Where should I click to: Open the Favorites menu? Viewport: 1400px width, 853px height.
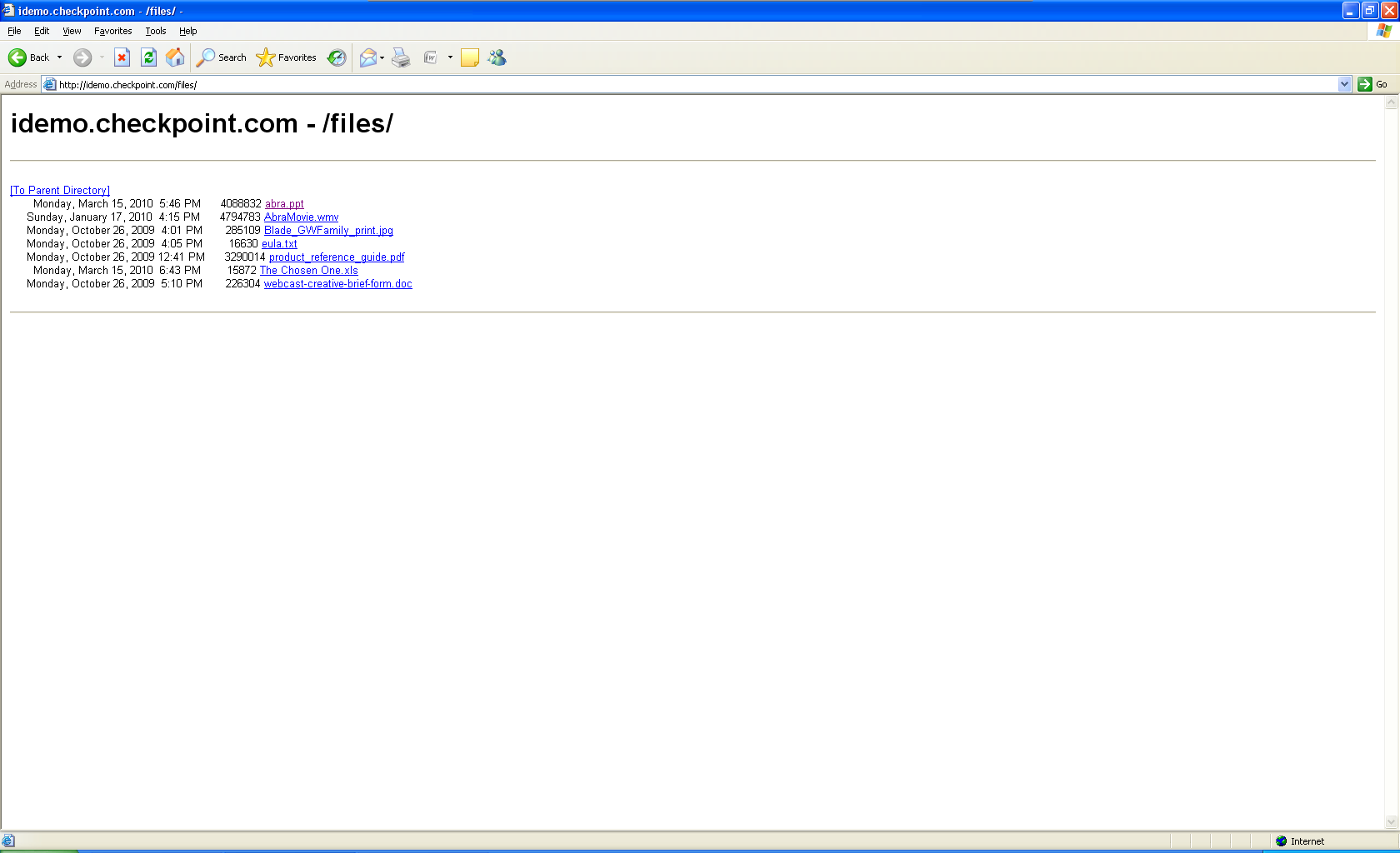tap(112, 31)
